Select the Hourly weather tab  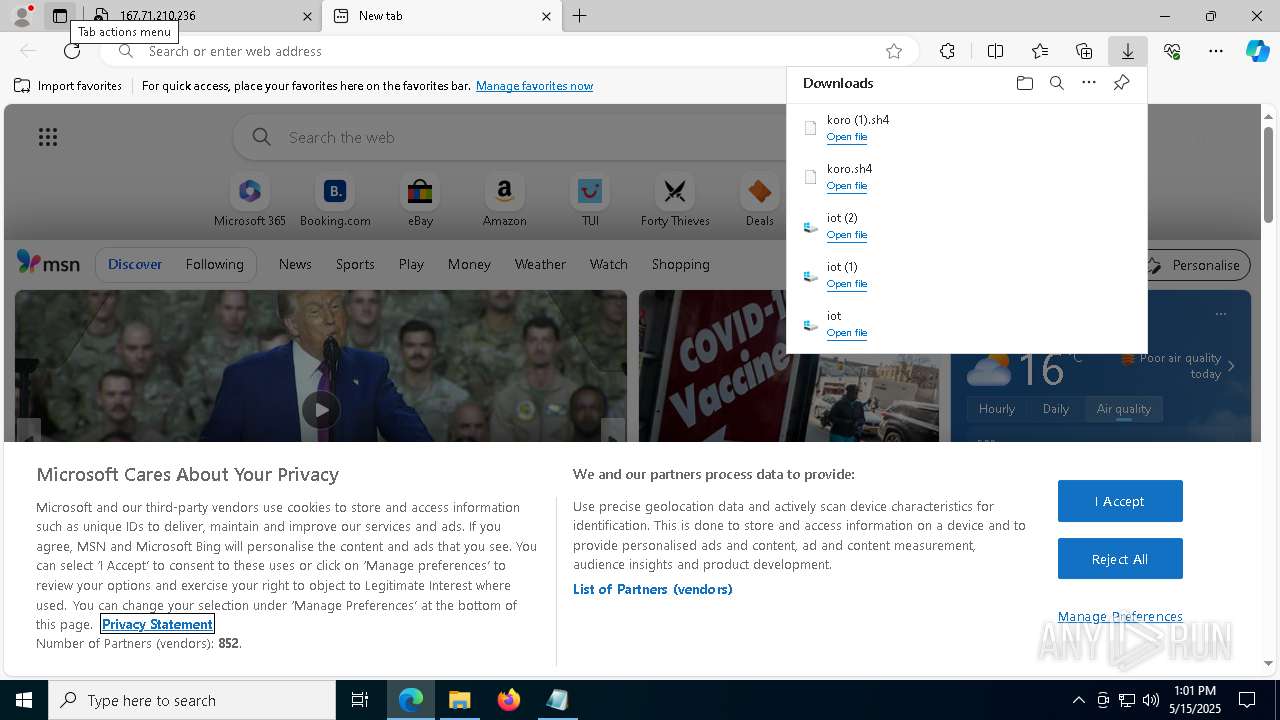[997, 408]
